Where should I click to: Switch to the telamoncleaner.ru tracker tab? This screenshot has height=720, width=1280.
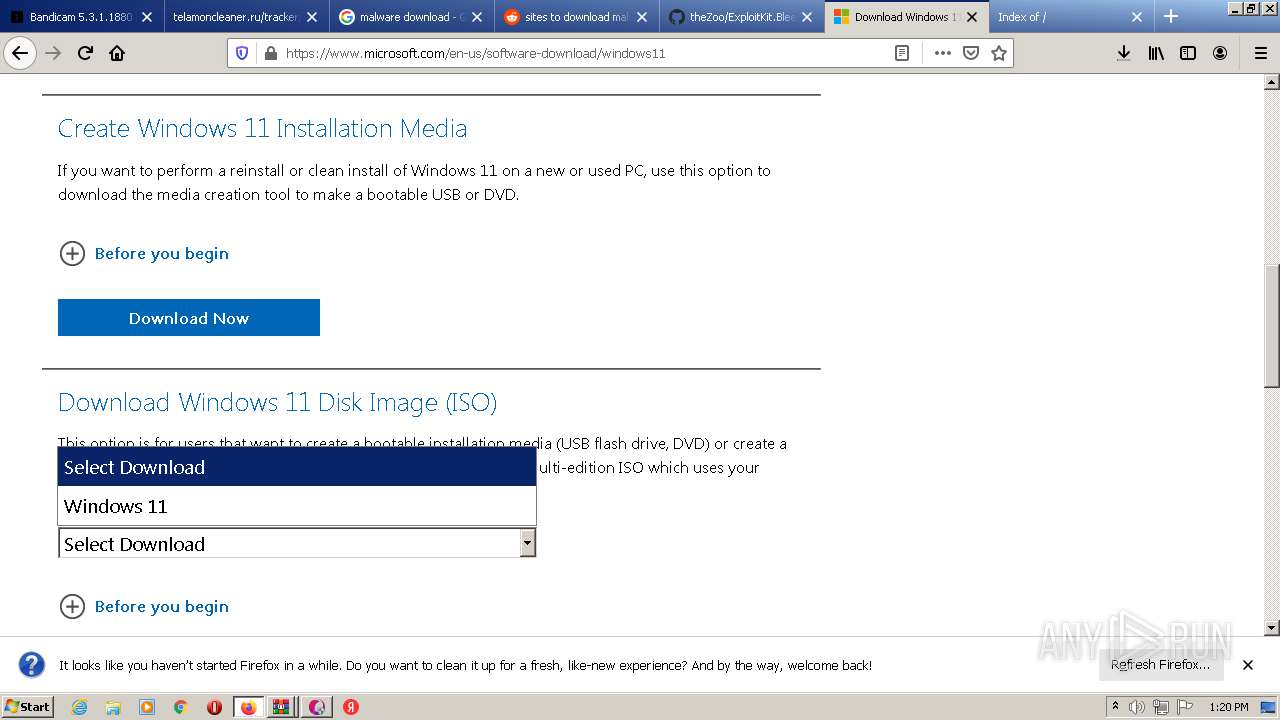tap(236, 17)
